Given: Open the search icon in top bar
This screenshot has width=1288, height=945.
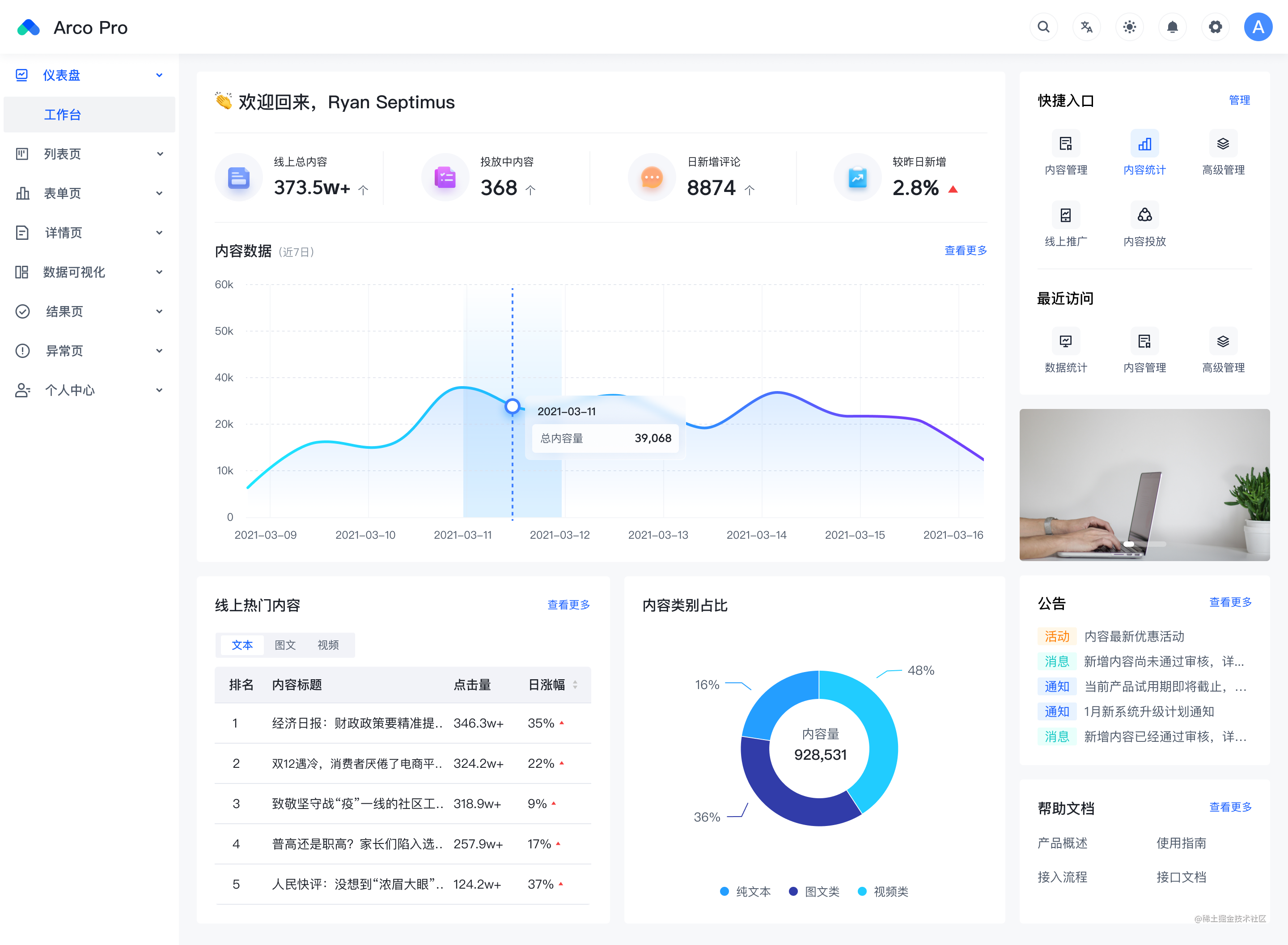Looking at the screenshot, I should coord(1044,27).
